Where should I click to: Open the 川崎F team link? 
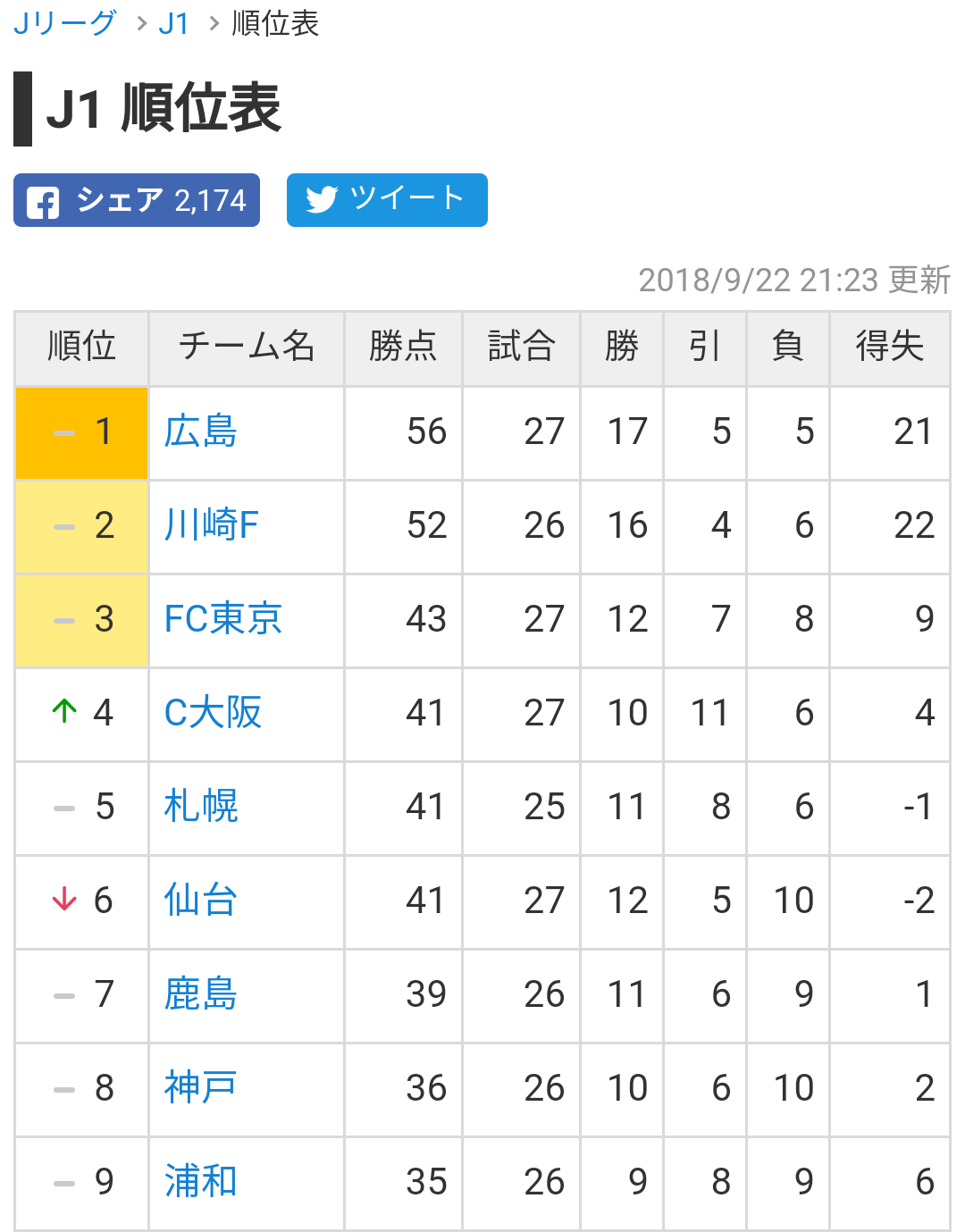click(x=212, y=526)
